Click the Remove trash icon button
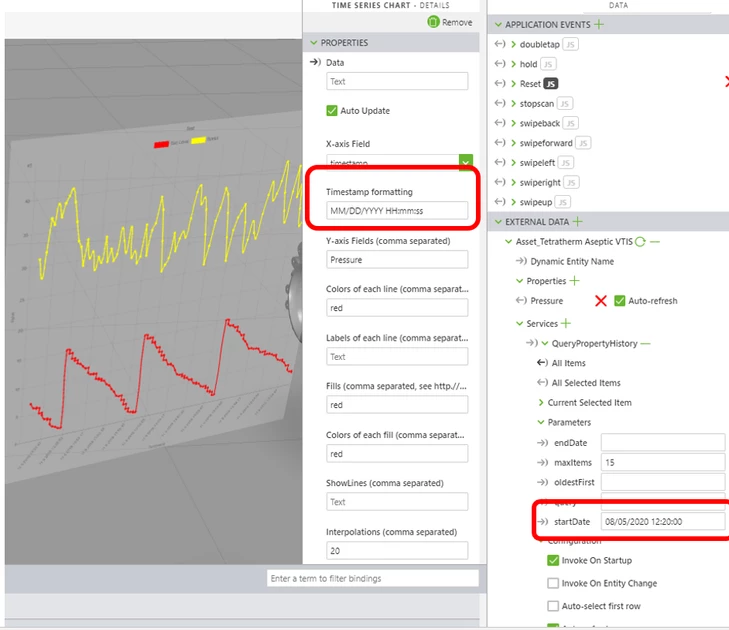 coord(433,22)
